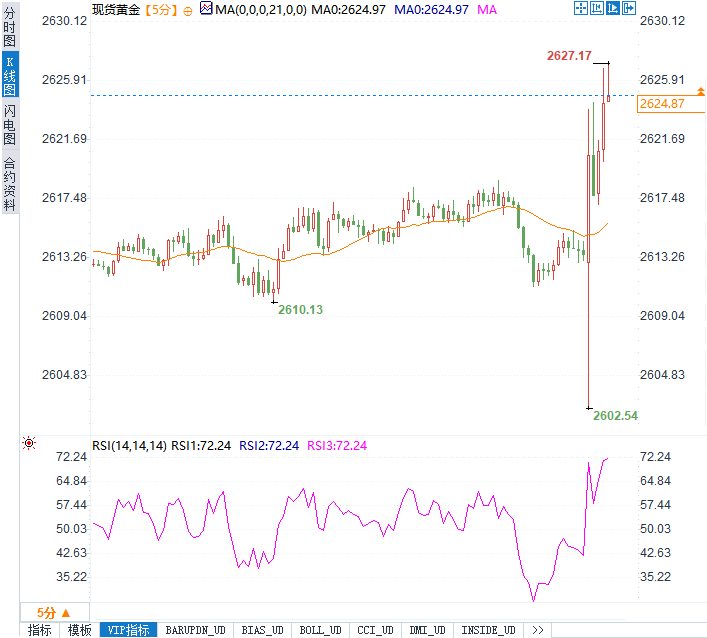Open the 指标 tab at the bottom
Image resolution: width=707 pixels, height=638 pixels.
click(40, 630)
